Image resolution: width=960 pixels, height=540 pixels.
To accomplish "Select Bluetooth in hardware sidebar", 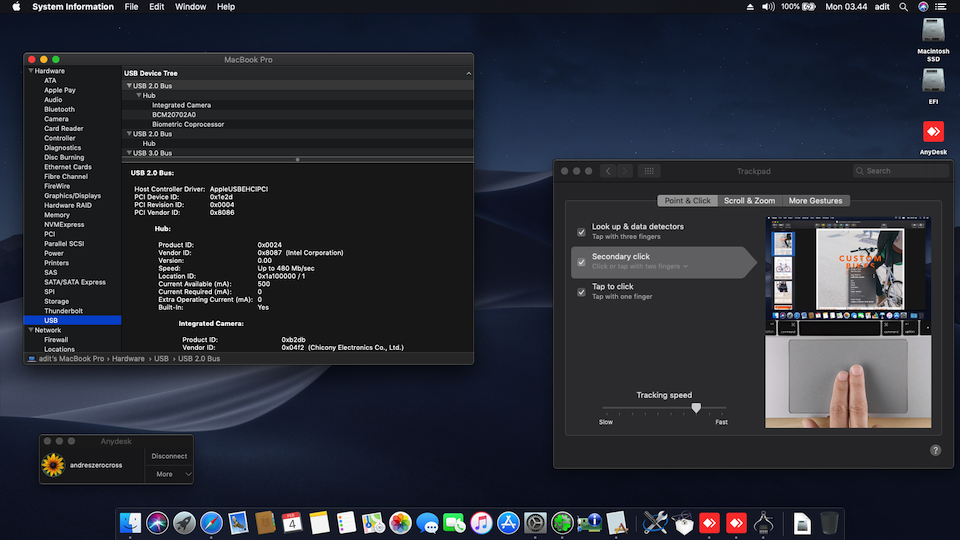I will pyautogui.click(x=59, y=110).
